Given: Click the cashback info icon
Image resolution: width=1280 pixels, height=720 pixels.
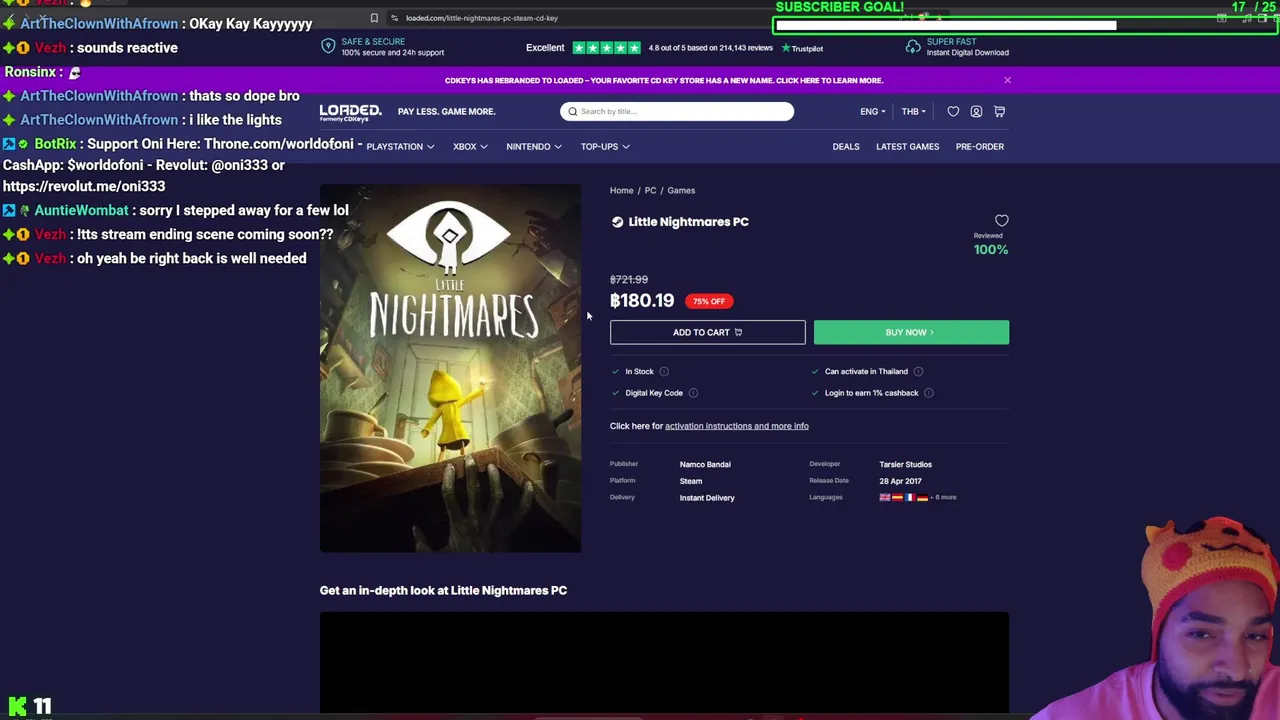Looking at the screenshot, I should (929, 393).
